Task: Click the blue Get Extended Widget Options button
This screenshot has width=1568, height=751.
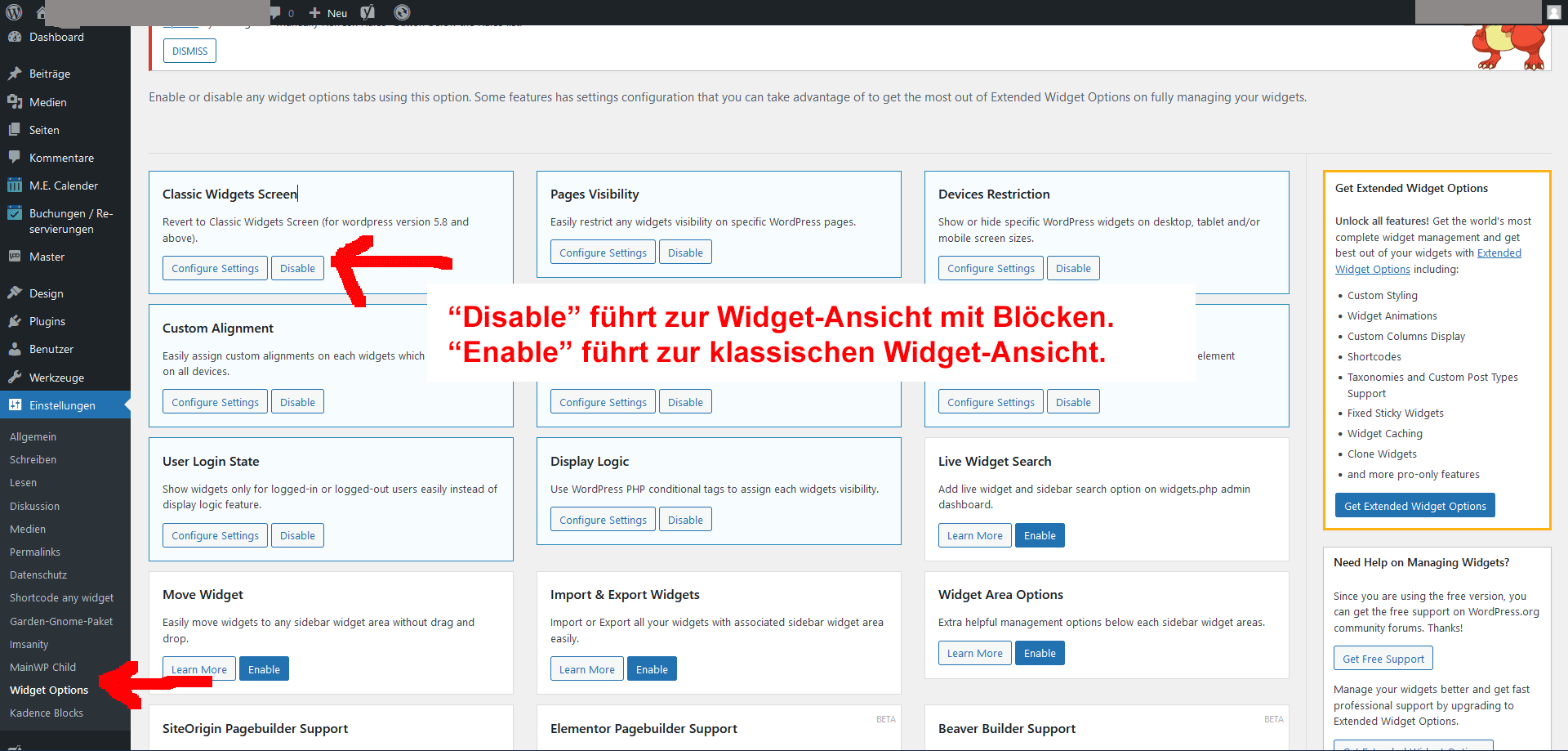Action: tap(1415, 506)
